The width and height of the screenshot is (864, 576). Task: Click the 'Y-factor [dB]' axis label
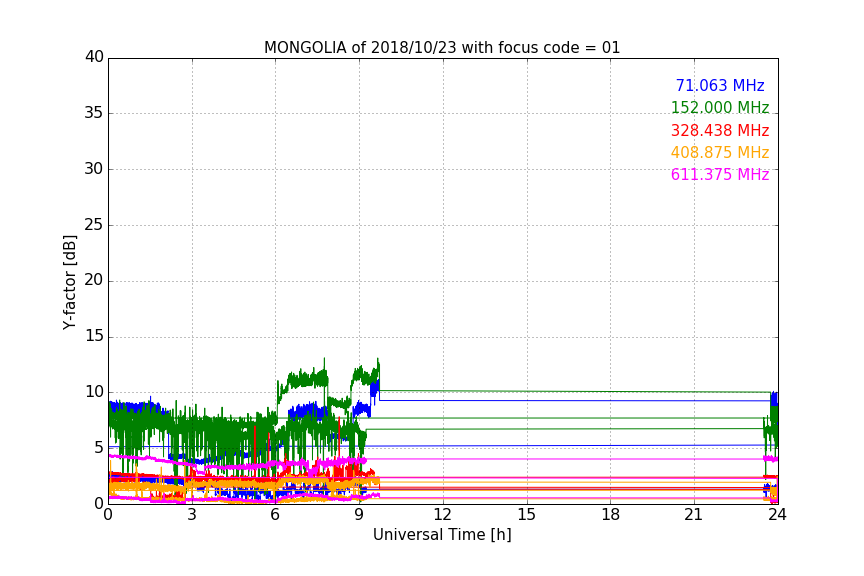69,282
